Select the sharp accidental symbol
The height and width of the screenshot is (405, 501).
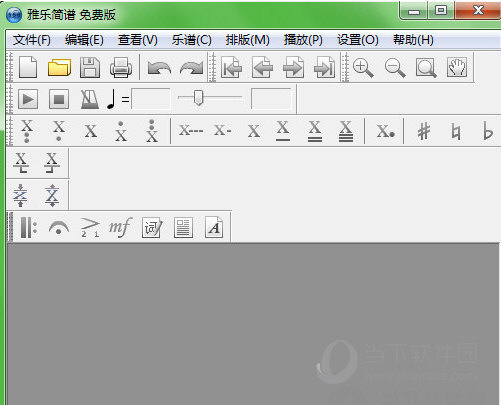pyautogui.click(x=424, y=131)
